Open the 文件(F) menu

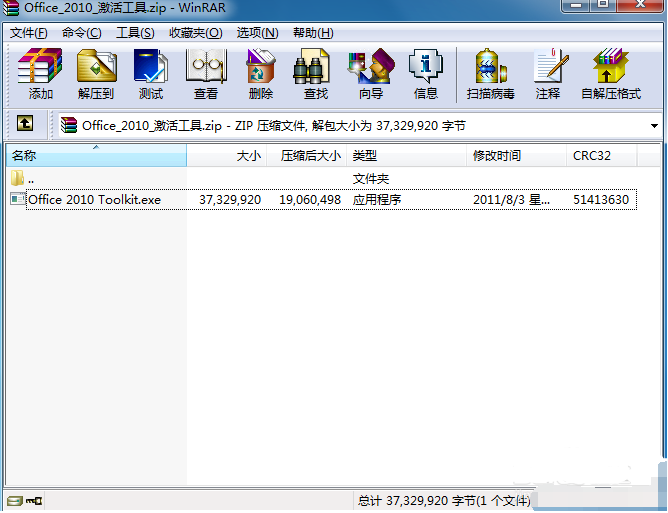click(29, 33)
